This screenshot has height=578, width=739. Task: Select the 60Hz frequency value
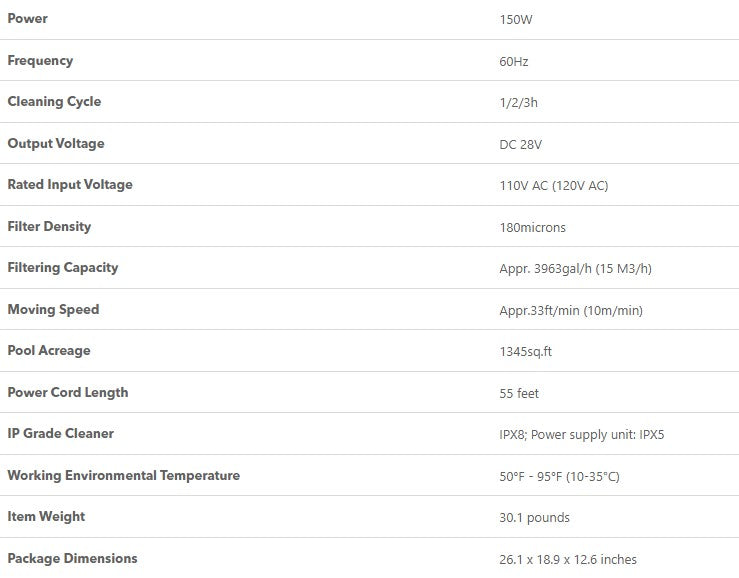514,62
